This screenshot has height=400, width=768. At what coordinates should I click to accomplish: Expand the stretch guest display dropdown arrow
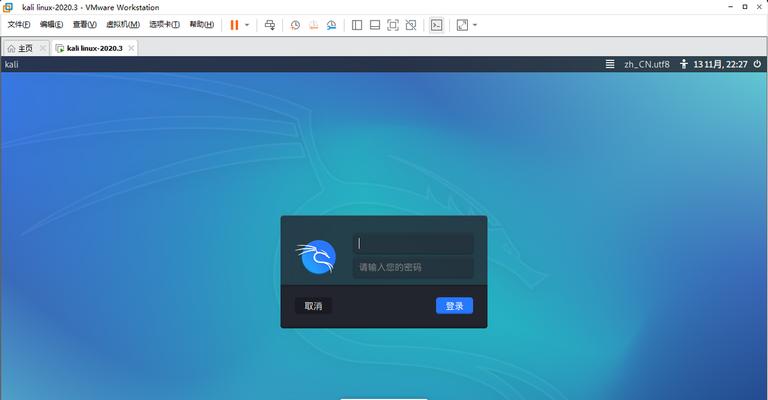(475, 25)
